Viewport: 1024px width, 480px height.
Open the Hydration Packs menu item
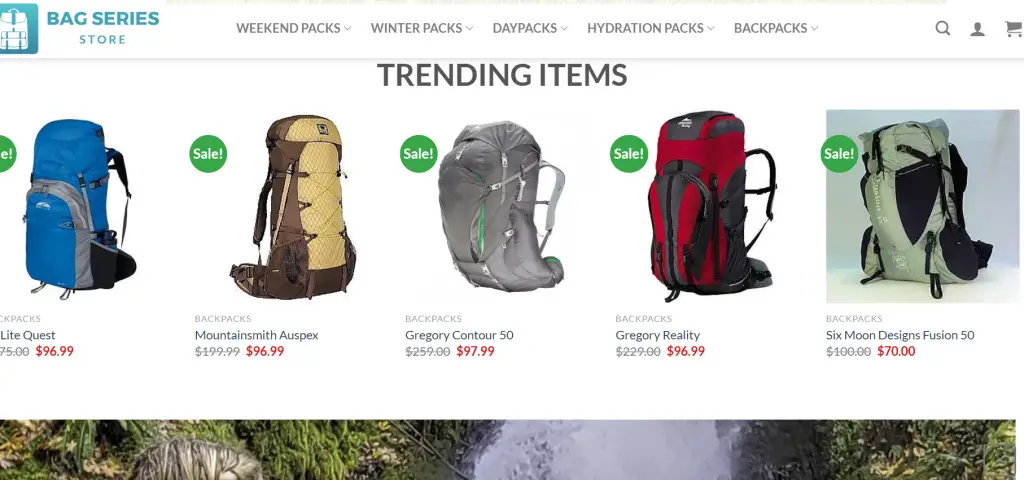click(x=650, y=28)
